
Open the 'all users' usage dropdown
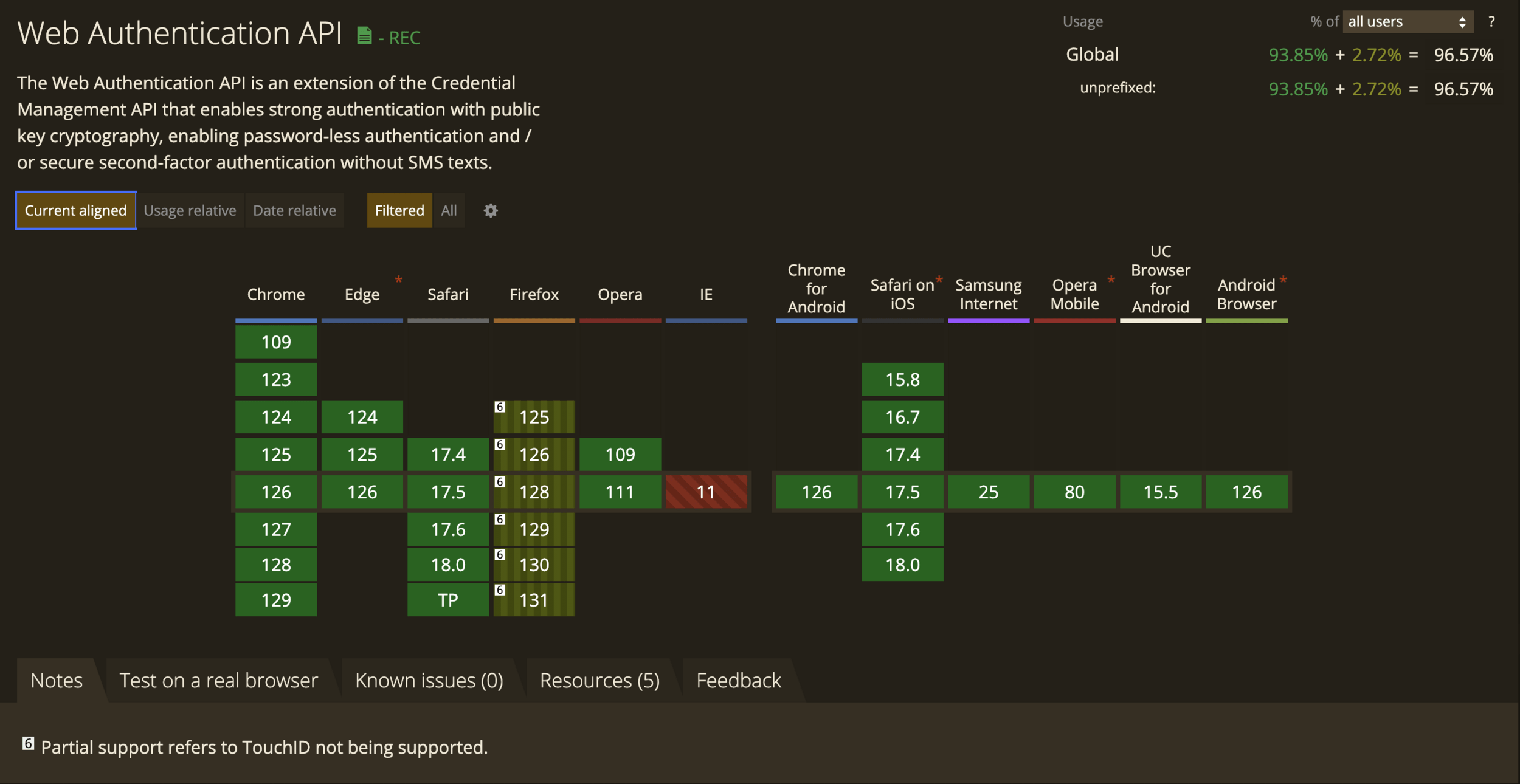1407,22
